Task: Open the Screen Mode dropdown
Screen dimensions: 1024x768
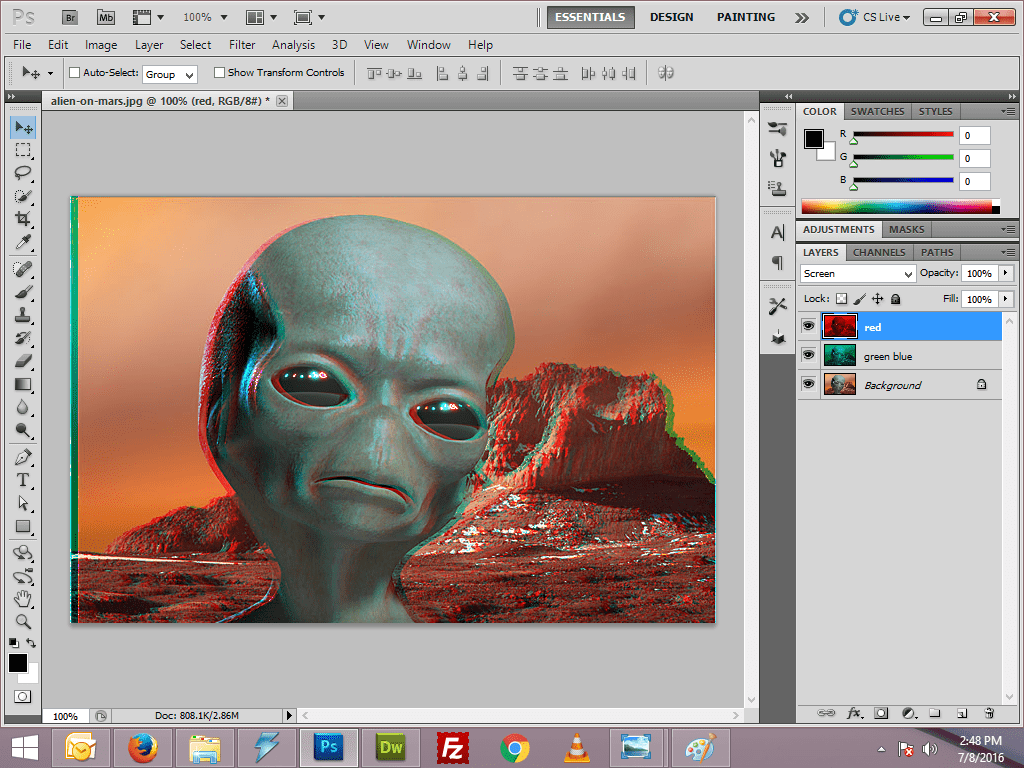Action: click(x=310, y=18)
